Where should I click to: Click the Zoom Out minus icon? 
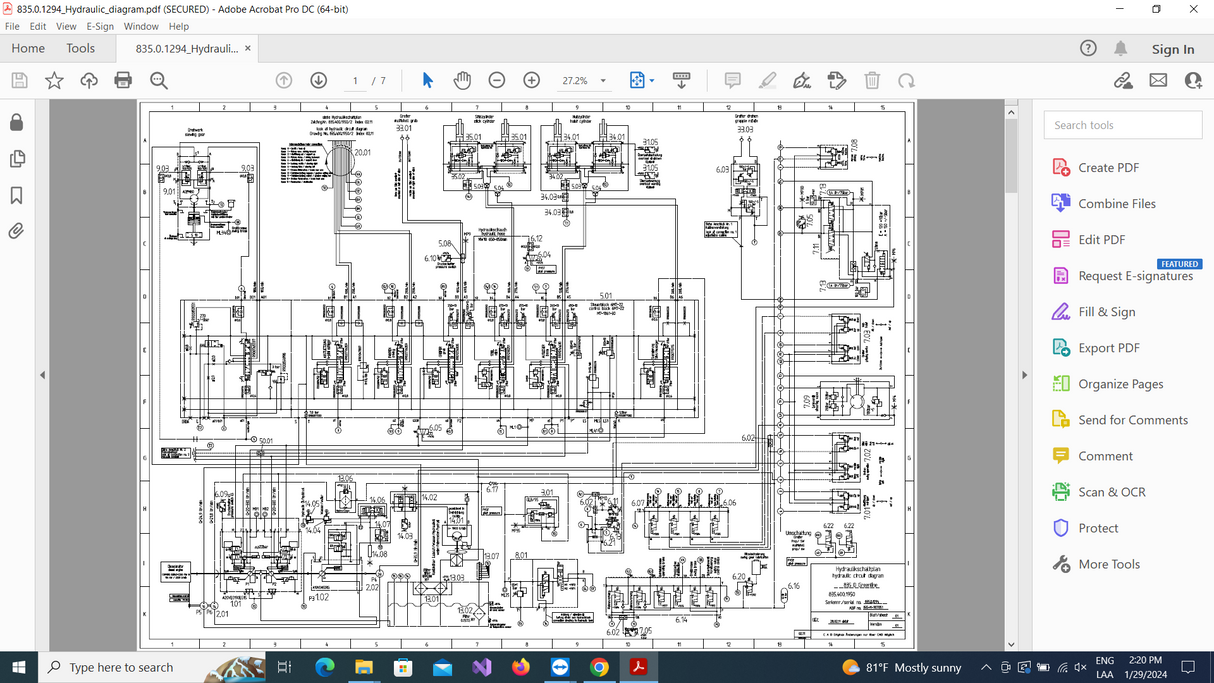[x=497, y=80]
